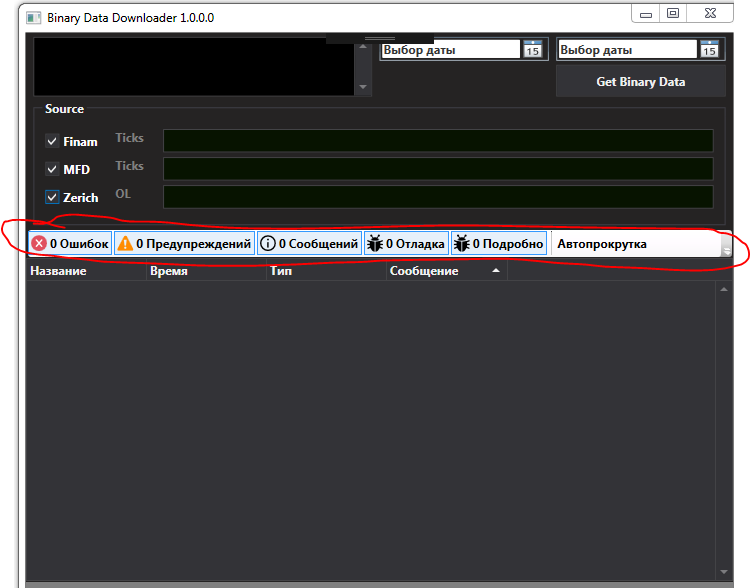Uncheck the MFD source checkbox
Image resolution: width=750 pixels, height=588 pixels.
[53, 170]
